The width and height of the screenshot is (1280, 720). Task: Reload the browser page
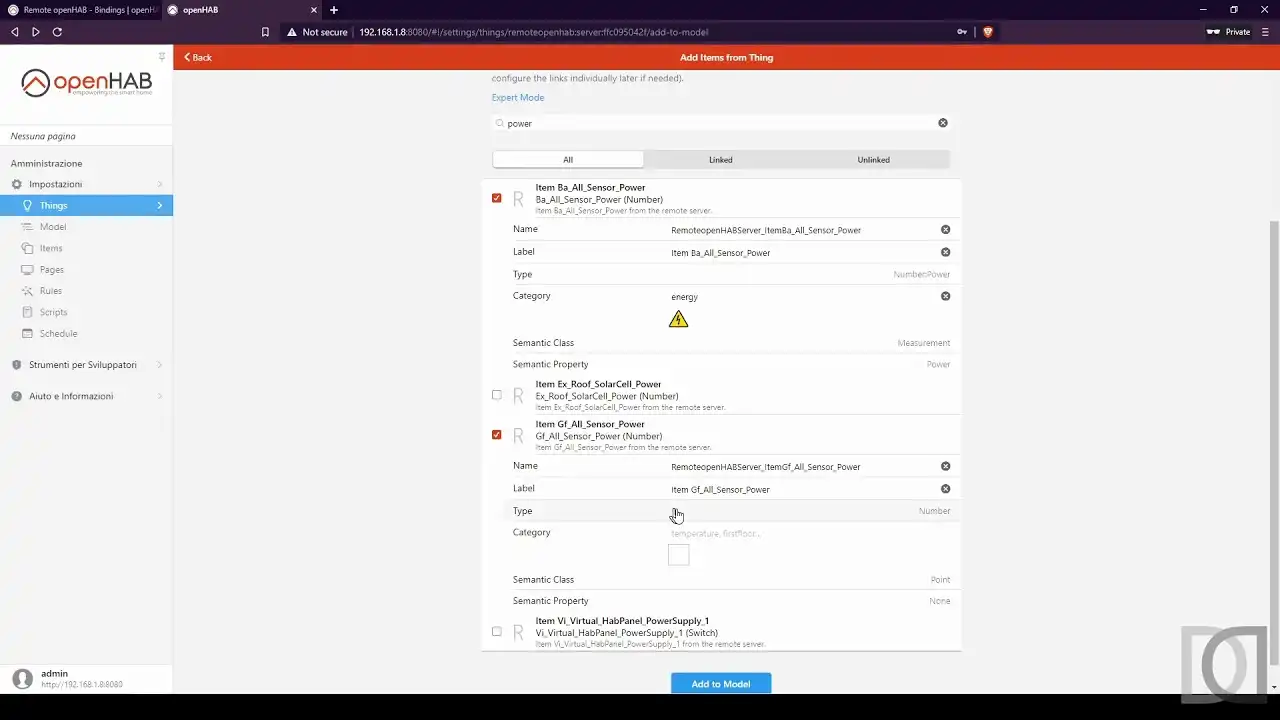57,32
